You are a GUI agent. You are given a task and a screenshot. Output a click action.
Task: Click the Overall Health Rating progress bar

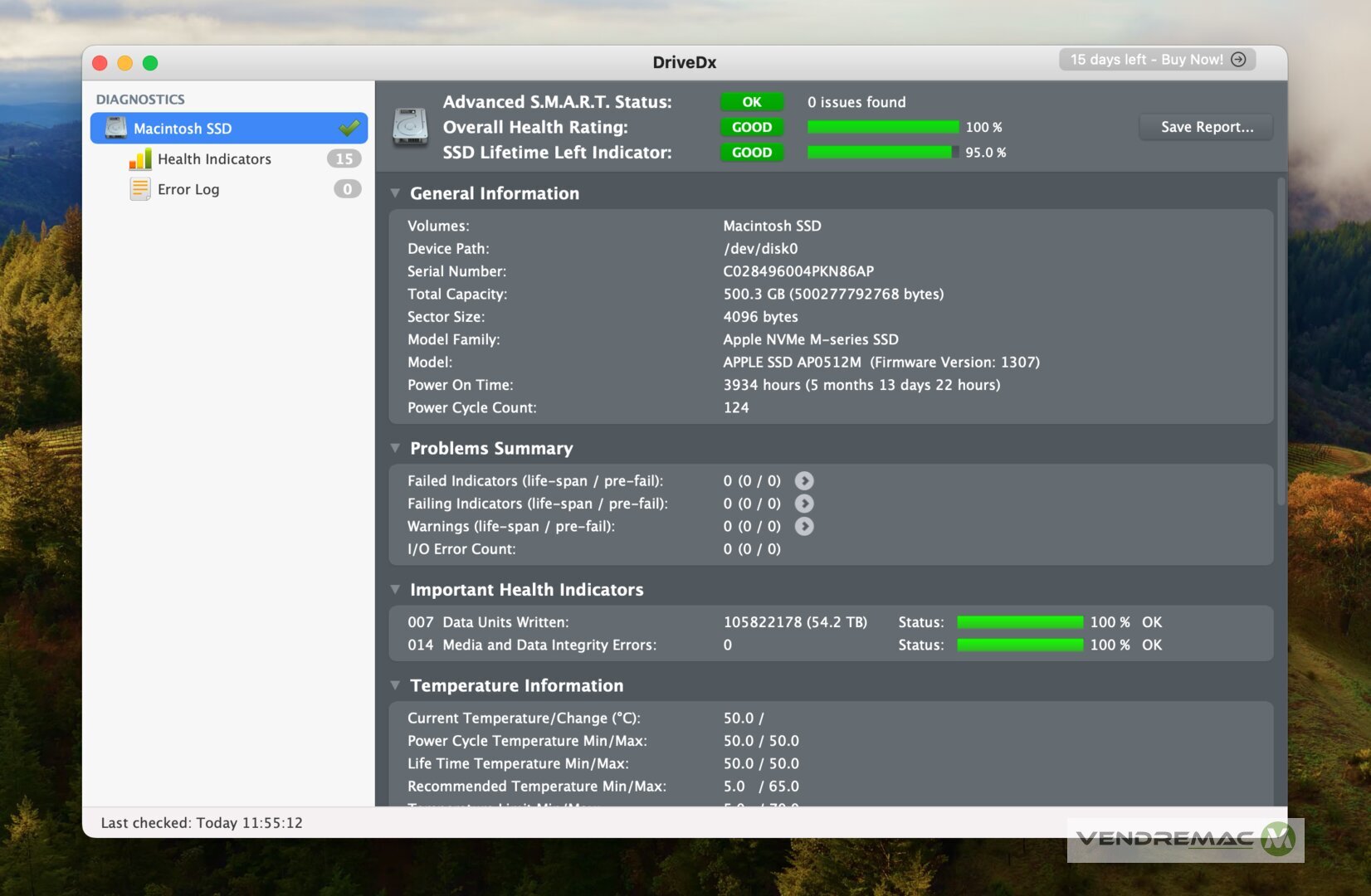[882, 127]
